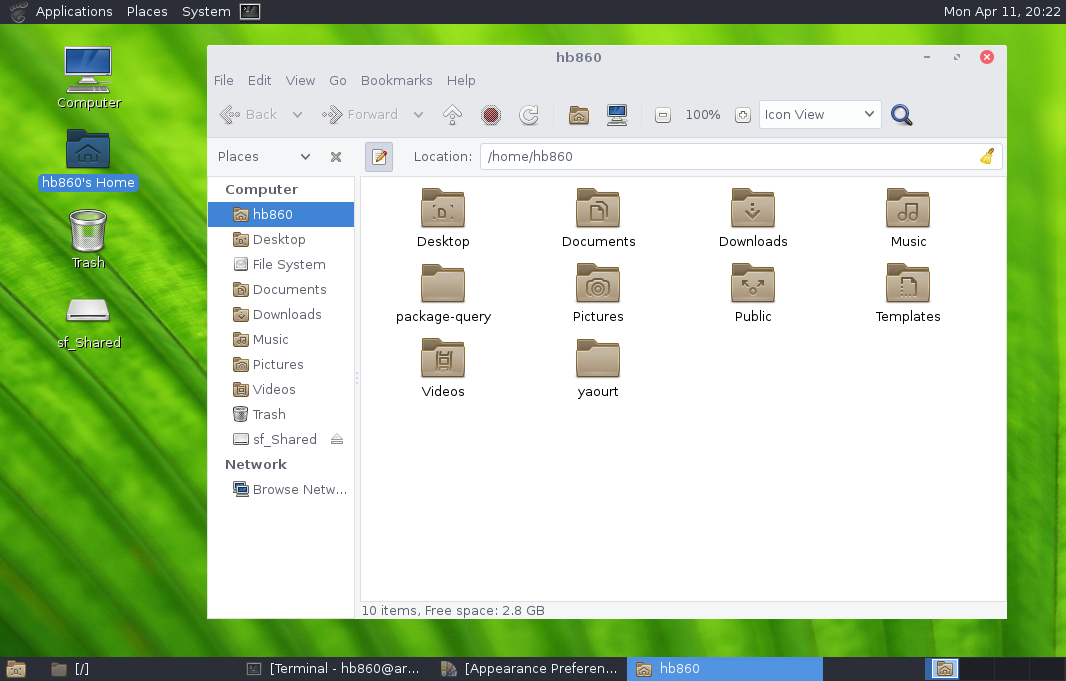The image size is (1066, 681).
Task: Eject the sf_Shared drive
Action: pyautogui.click(x=335, y=439)
